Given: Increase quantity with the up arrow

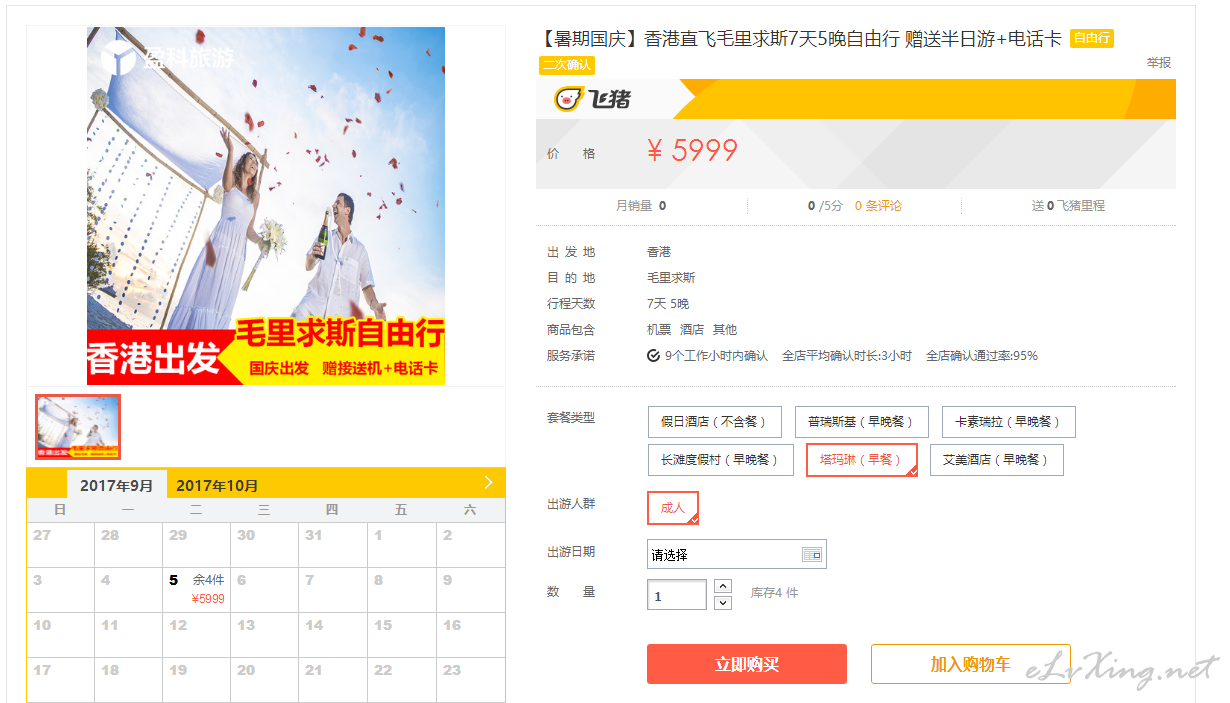Looking at the screenshot, I should [x=724, y=586].
